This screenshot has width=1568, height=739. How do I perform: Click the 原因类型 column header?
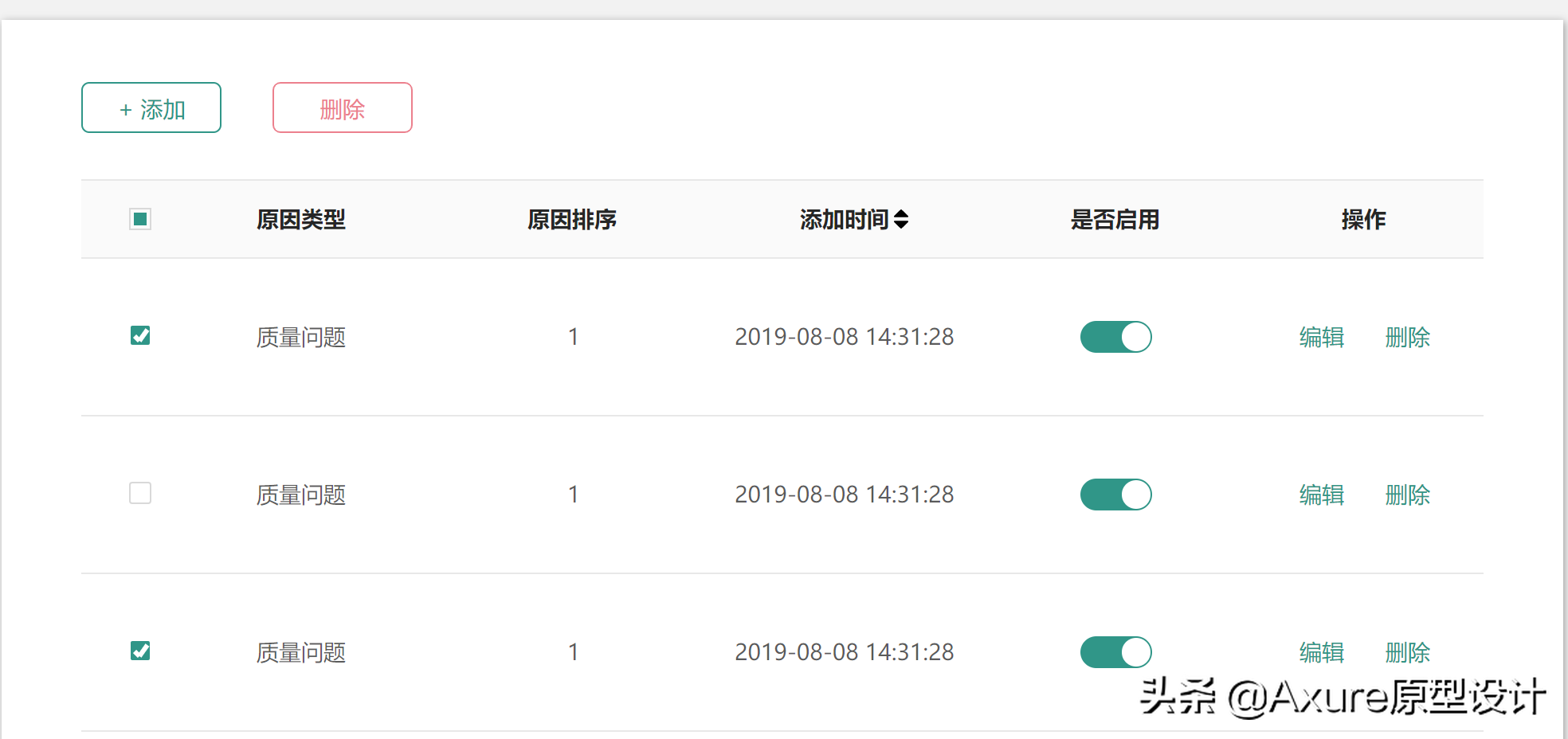point(301,219)
